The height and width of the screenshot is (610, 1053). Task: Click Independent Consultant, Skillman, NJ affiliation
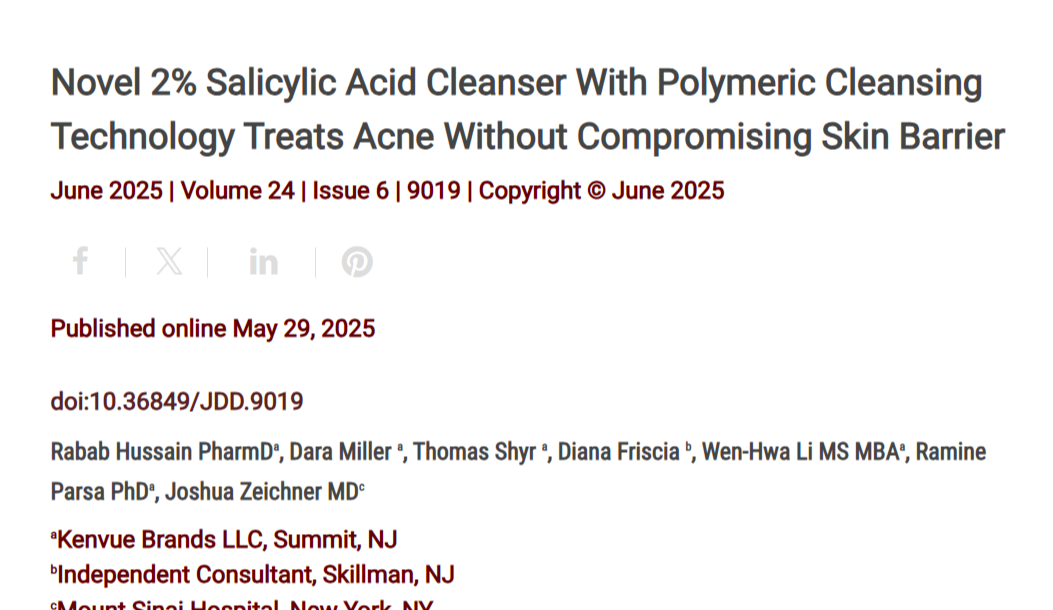253,574
